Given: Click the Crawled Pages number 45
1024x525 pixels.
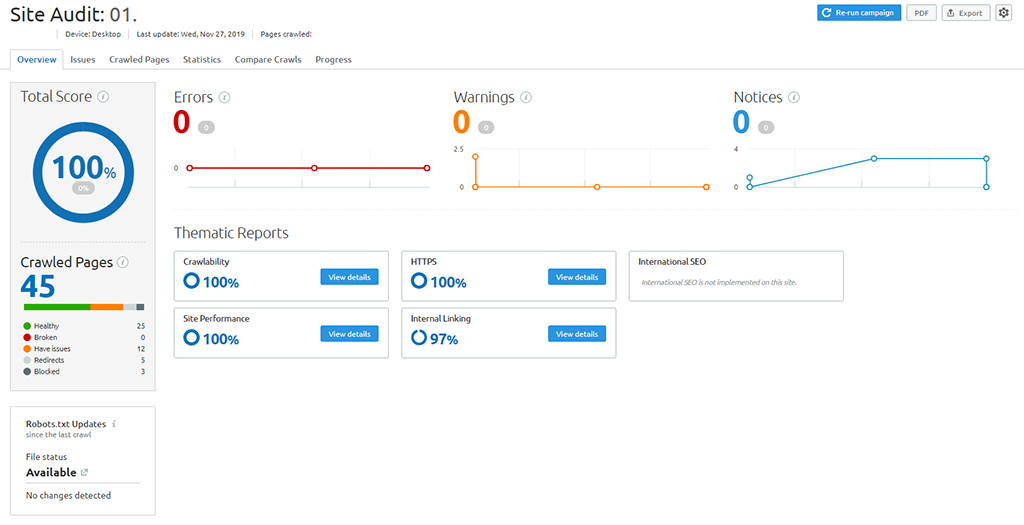Looking at the screenshot, I should [38, 287].
